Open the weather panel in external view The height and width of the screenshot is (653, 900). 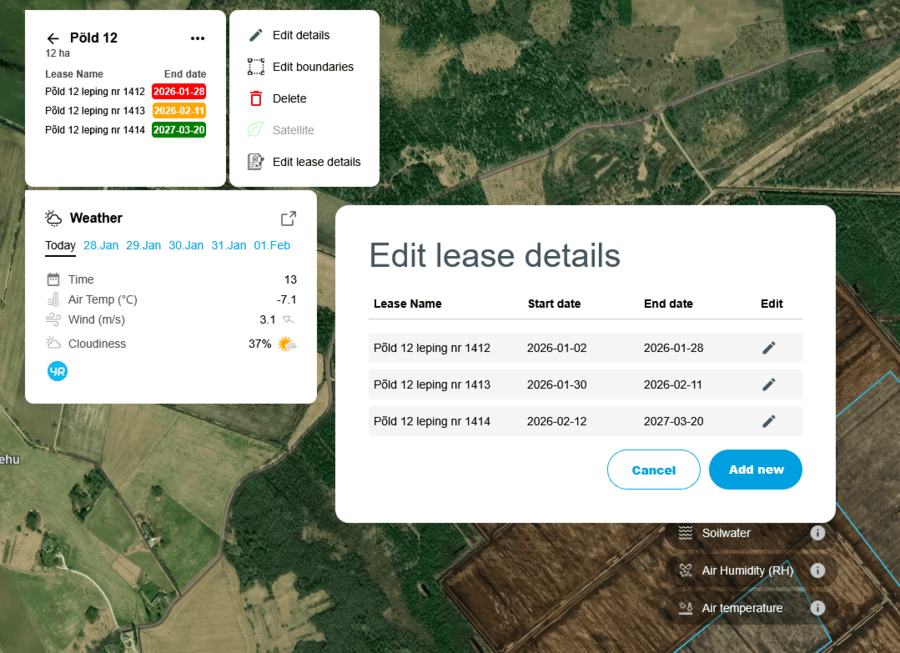[x=288, y=219]
